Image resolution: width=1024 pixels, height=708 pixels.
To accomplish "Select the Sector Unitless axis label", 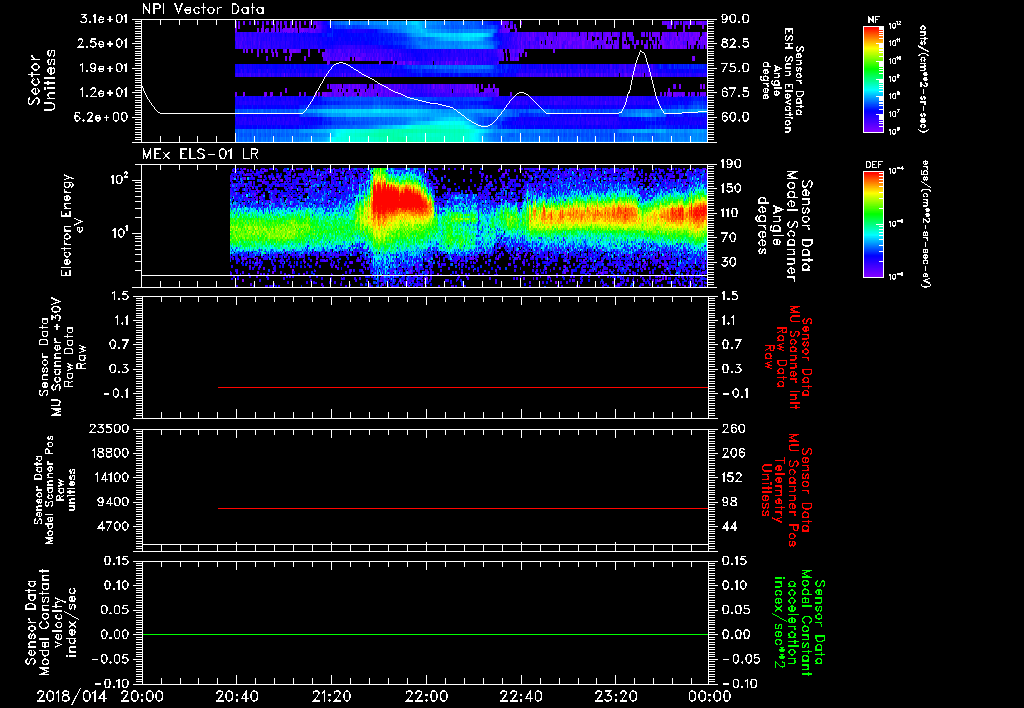I will tap(42, 80).
